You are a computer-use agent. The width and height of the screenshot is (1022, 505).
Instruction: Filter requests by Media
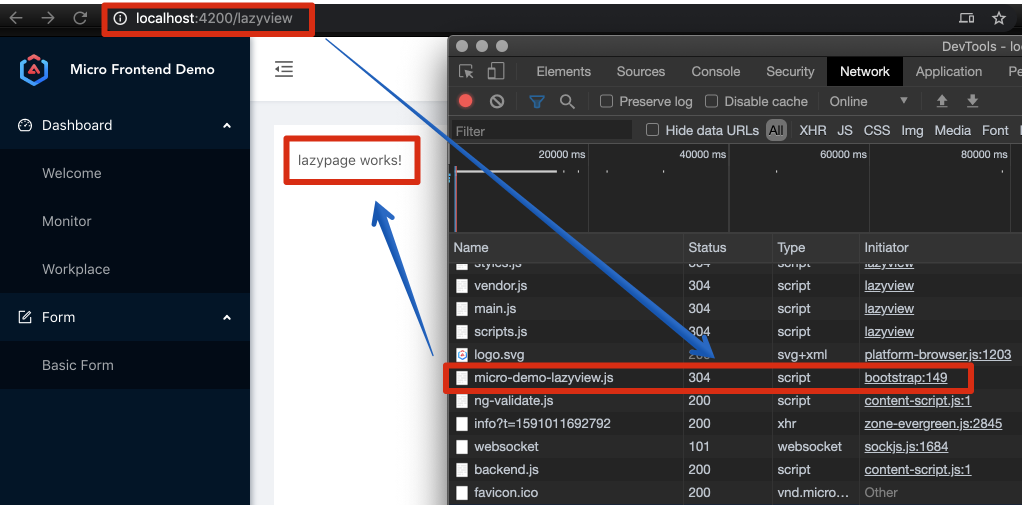pyautogui.click(x=952, y=130)
